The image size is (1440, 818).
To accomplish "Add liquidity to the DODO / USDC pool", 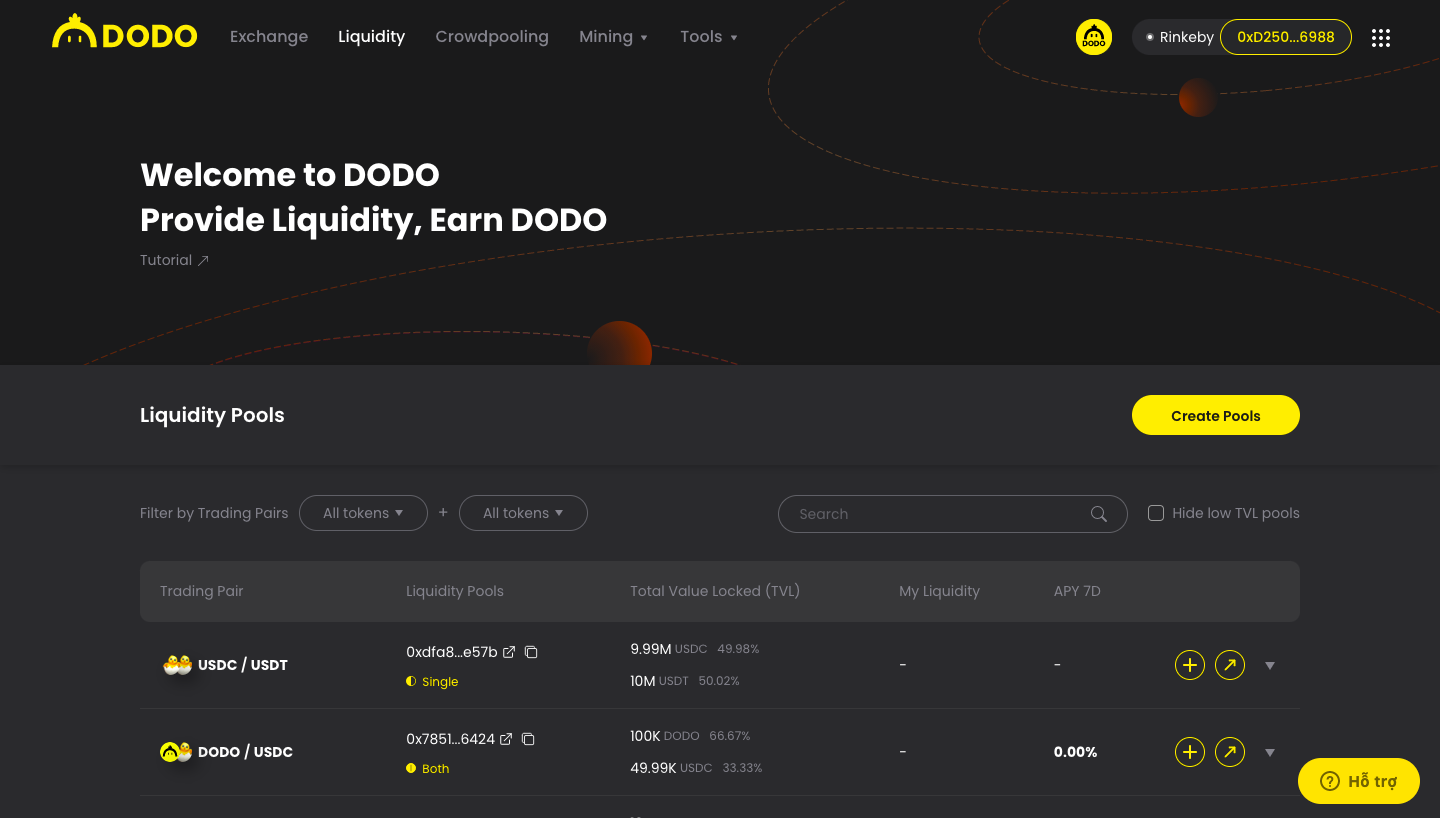I will click(x=1189, y=752).
